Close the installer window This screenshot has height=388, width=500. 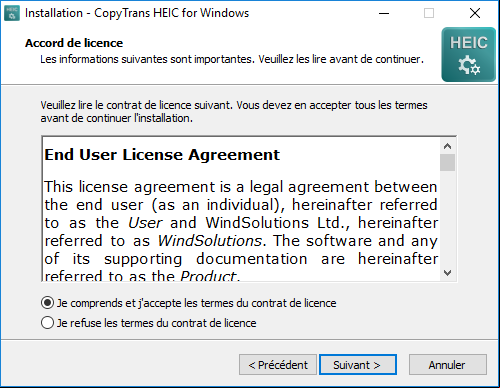[x=475, y=13]
